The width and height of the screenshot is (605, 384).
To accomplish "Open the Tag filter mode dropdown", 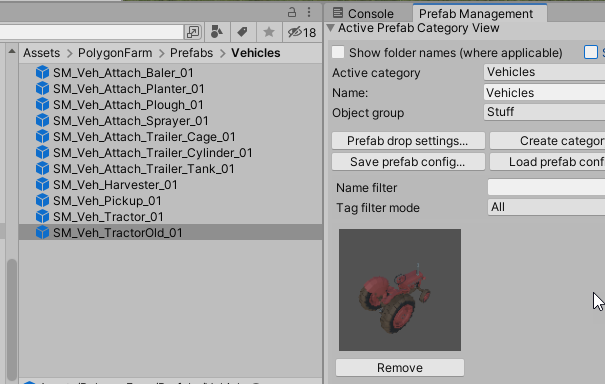I will point(546,207).
